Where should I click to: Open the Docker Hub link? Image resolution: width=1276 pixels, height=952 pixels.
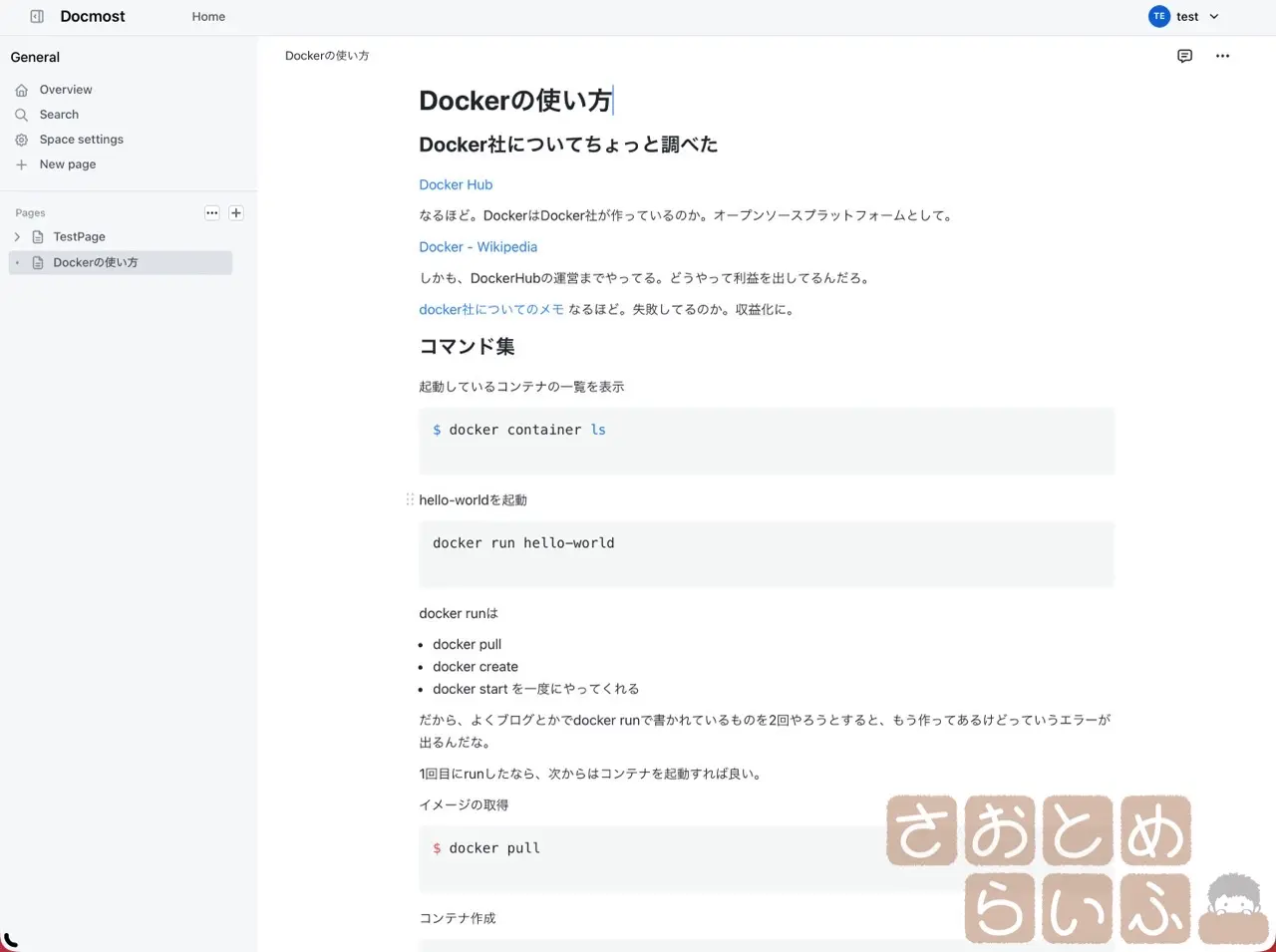coord(456,184)
